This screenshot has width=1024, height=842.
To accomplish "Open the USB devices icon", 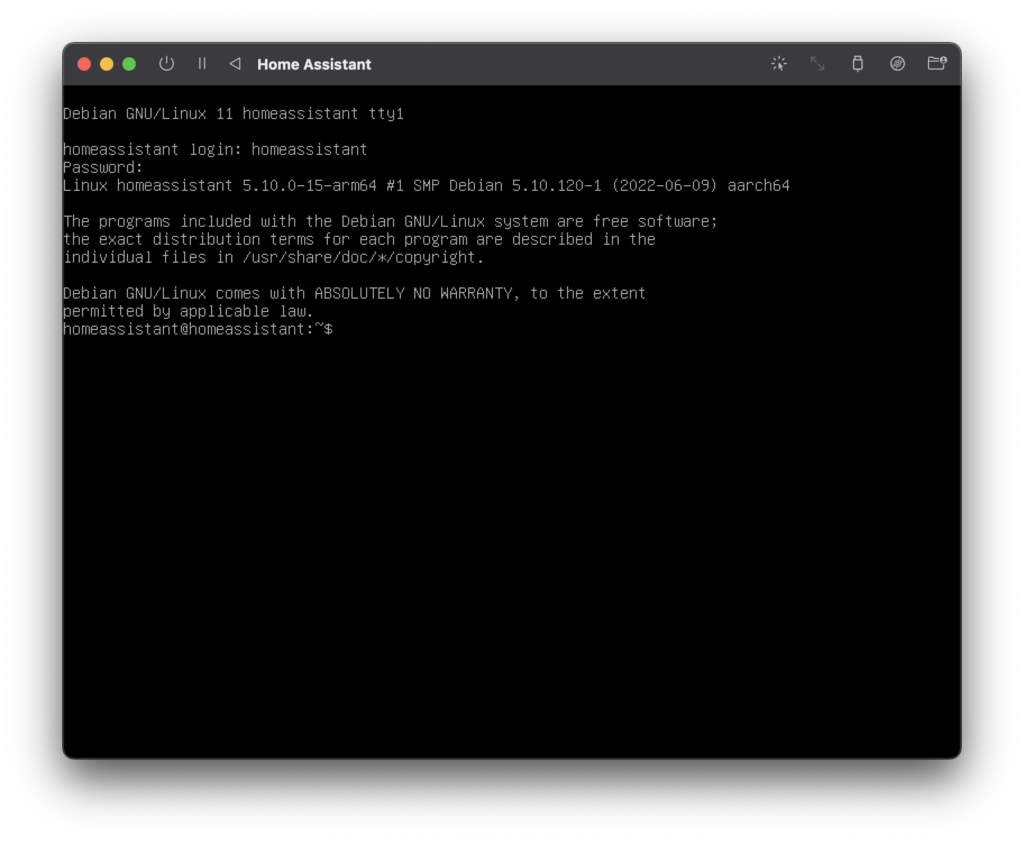I will [857, 63].
